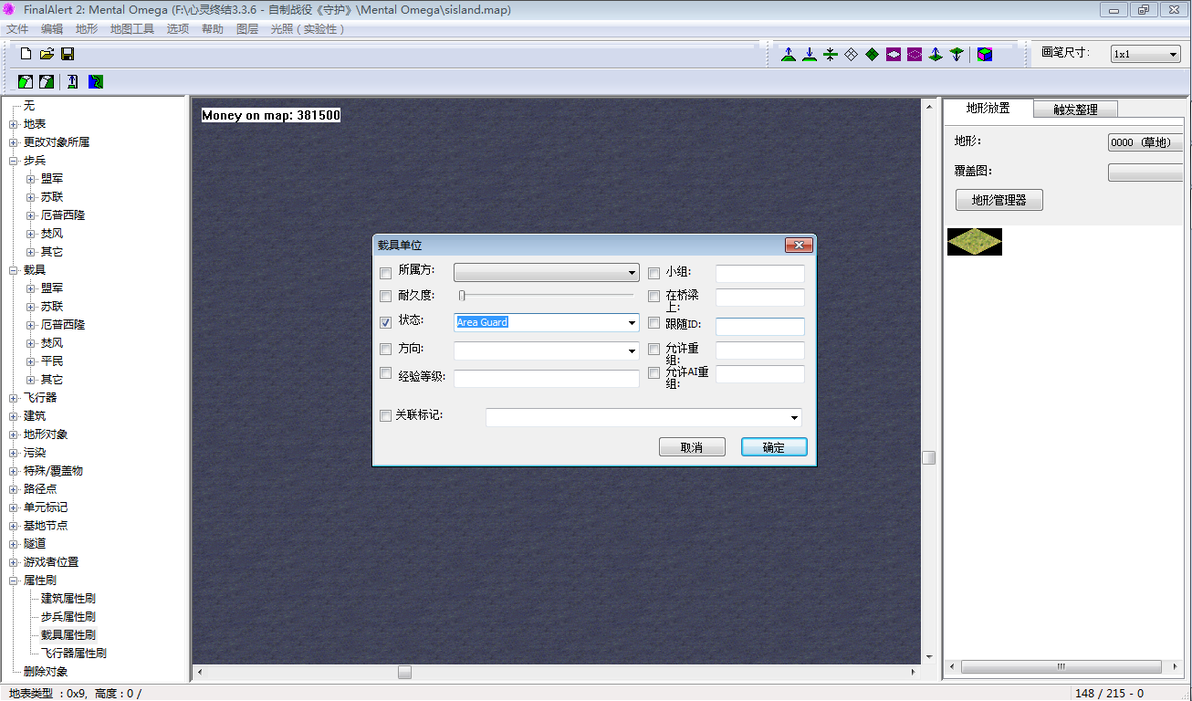This screenshot has height=701, width=1192.
Task: Enable the 小组 checkbox
Action: 654,273
